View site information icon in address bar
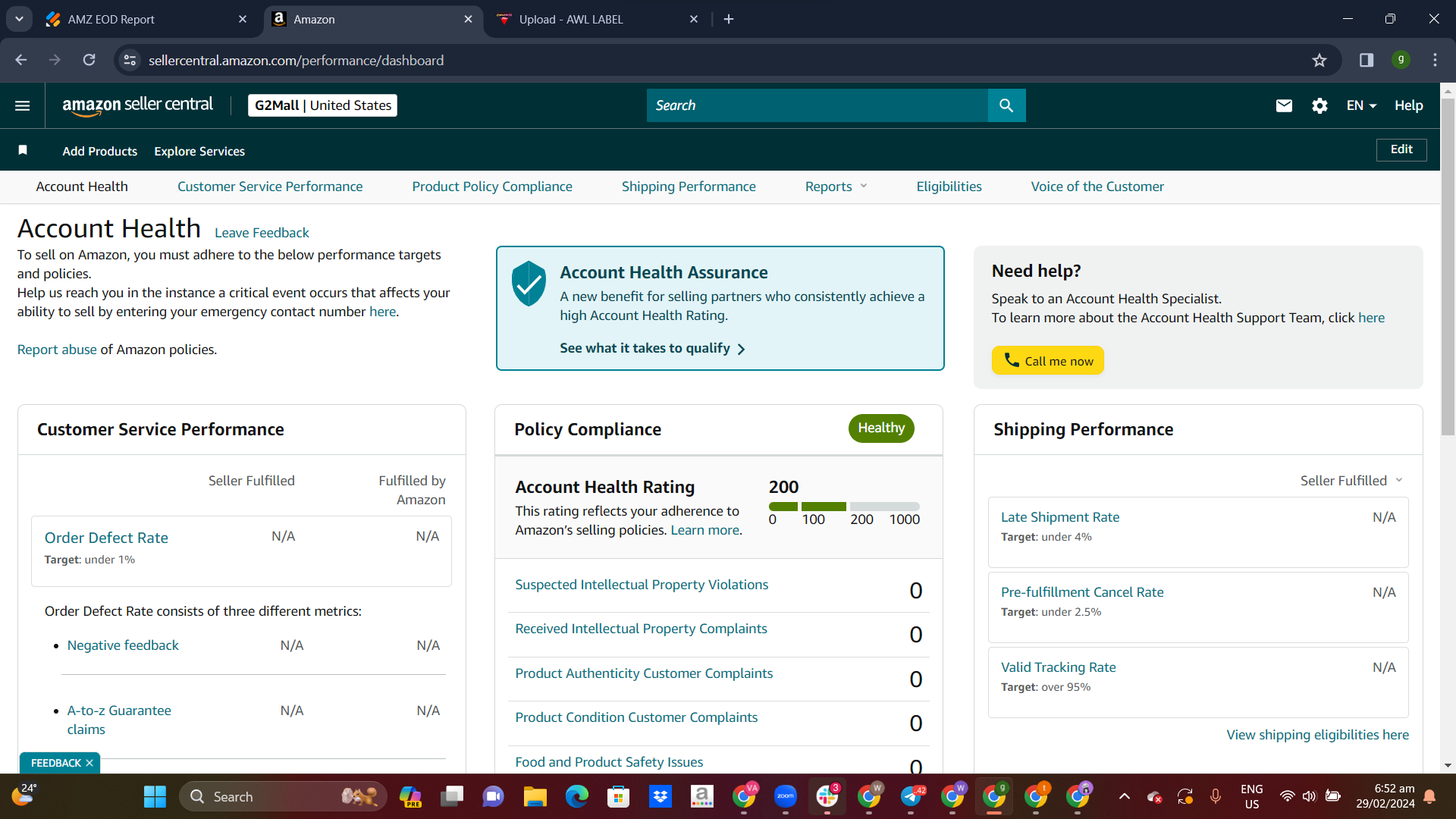 pyautogui.click(x=130, y=60)
